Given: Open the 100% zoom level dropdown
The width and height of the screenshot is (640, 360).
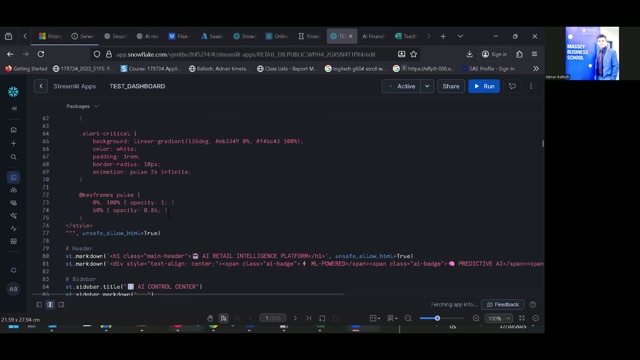Looking at the screenshot, I should point(499,318).
